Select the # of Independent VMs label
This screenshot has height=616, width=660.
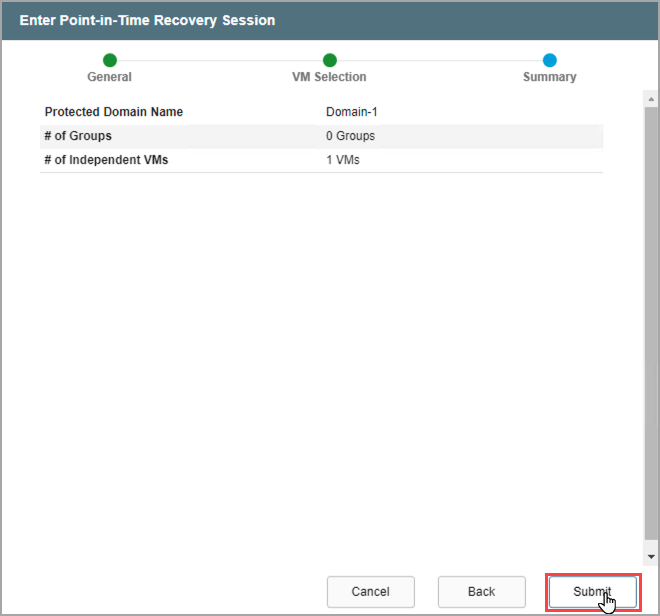click(x=106, y=160)
